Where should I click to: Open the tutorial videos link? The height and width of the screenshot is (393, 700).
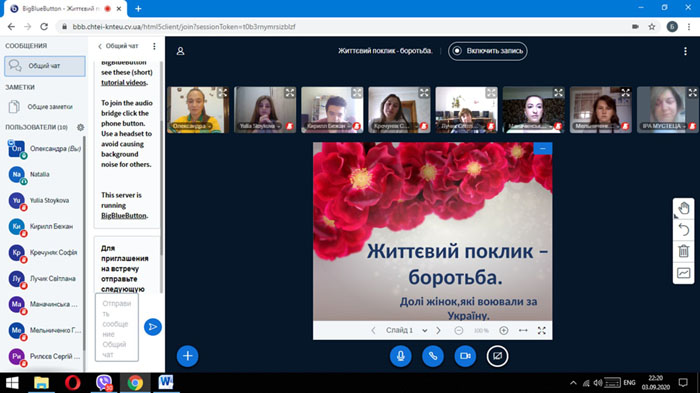point(124,83)
